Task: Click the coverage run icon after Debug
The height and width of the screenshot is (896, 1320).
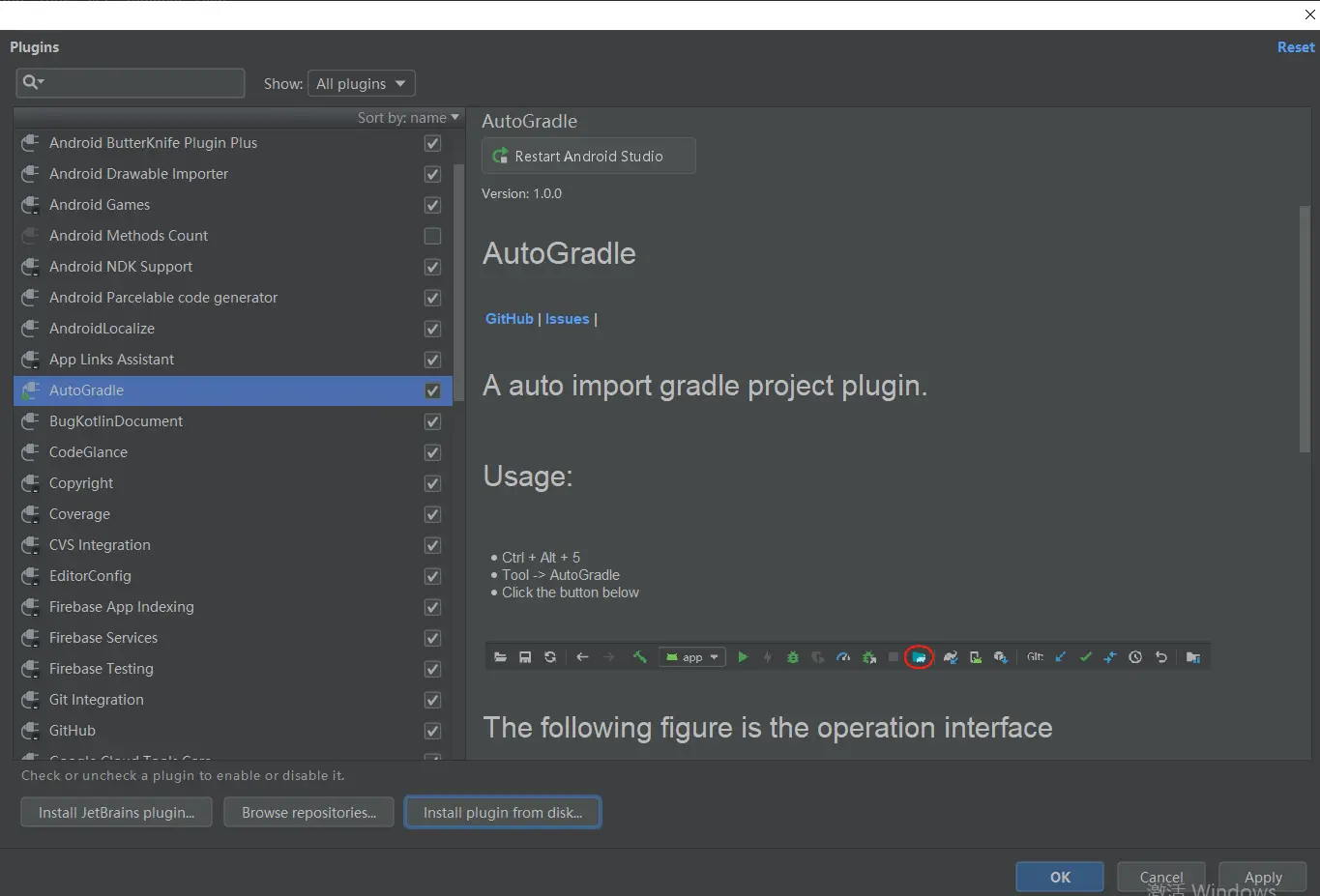Action: 818,657
